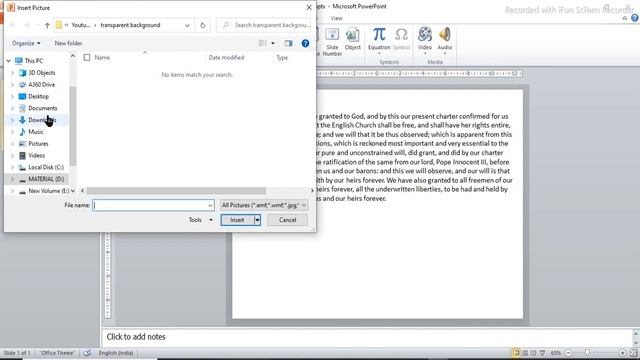Switch to Reading view
Screen dimensions: 640x360
click(x=533, y=353)
